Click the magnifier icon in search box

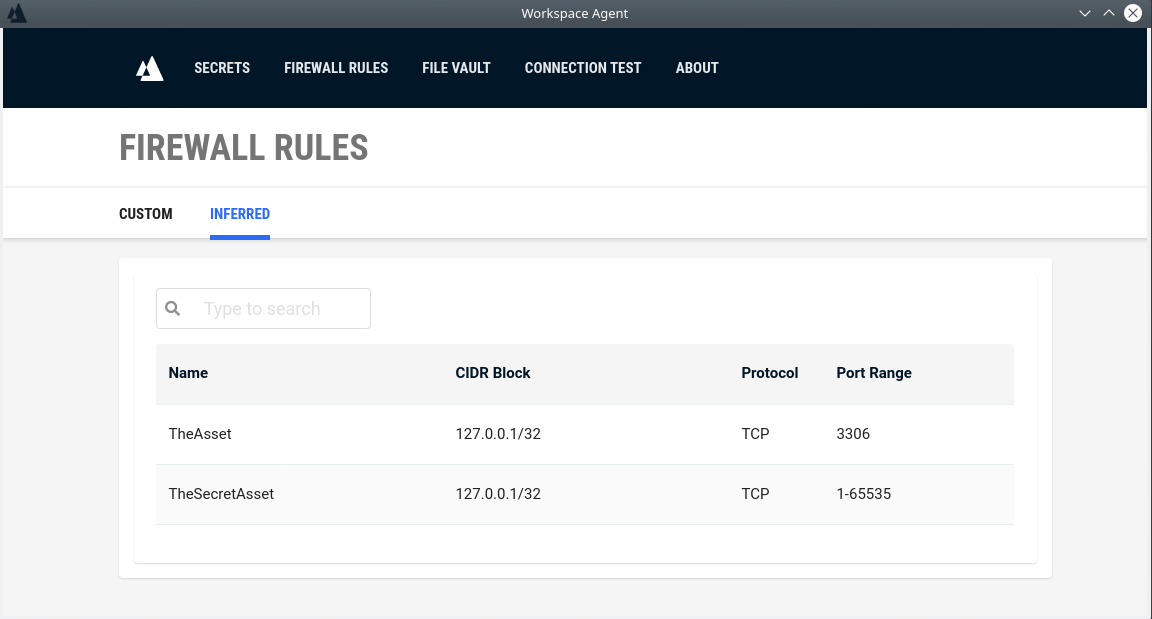point(173,308)
